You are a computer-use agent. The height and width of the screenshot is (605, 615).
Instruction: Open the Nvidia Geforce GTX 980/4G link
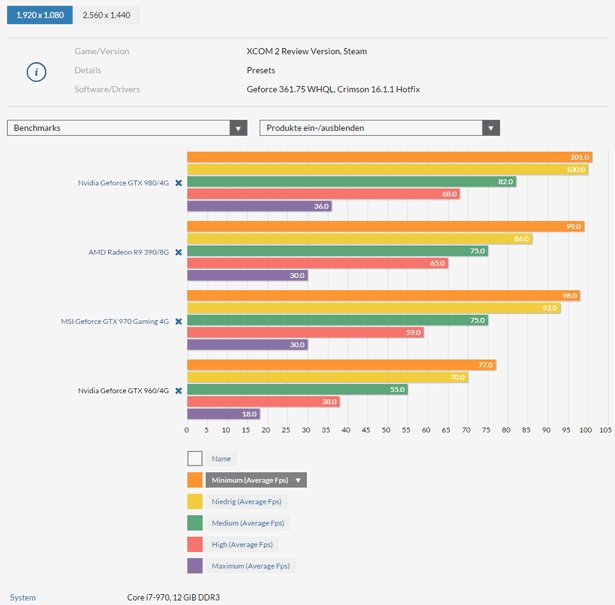coord(124,183)
